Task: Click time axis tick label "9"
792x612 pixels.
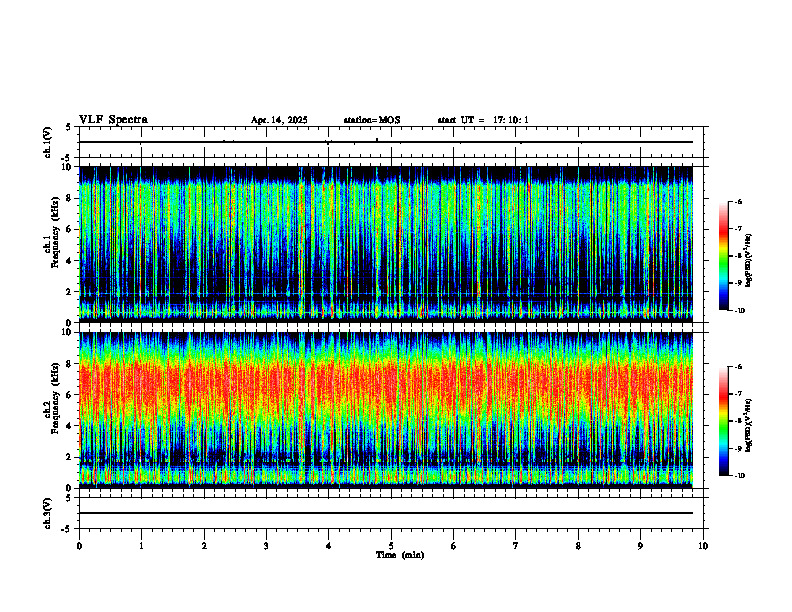Action: click(x=640, y=546)
